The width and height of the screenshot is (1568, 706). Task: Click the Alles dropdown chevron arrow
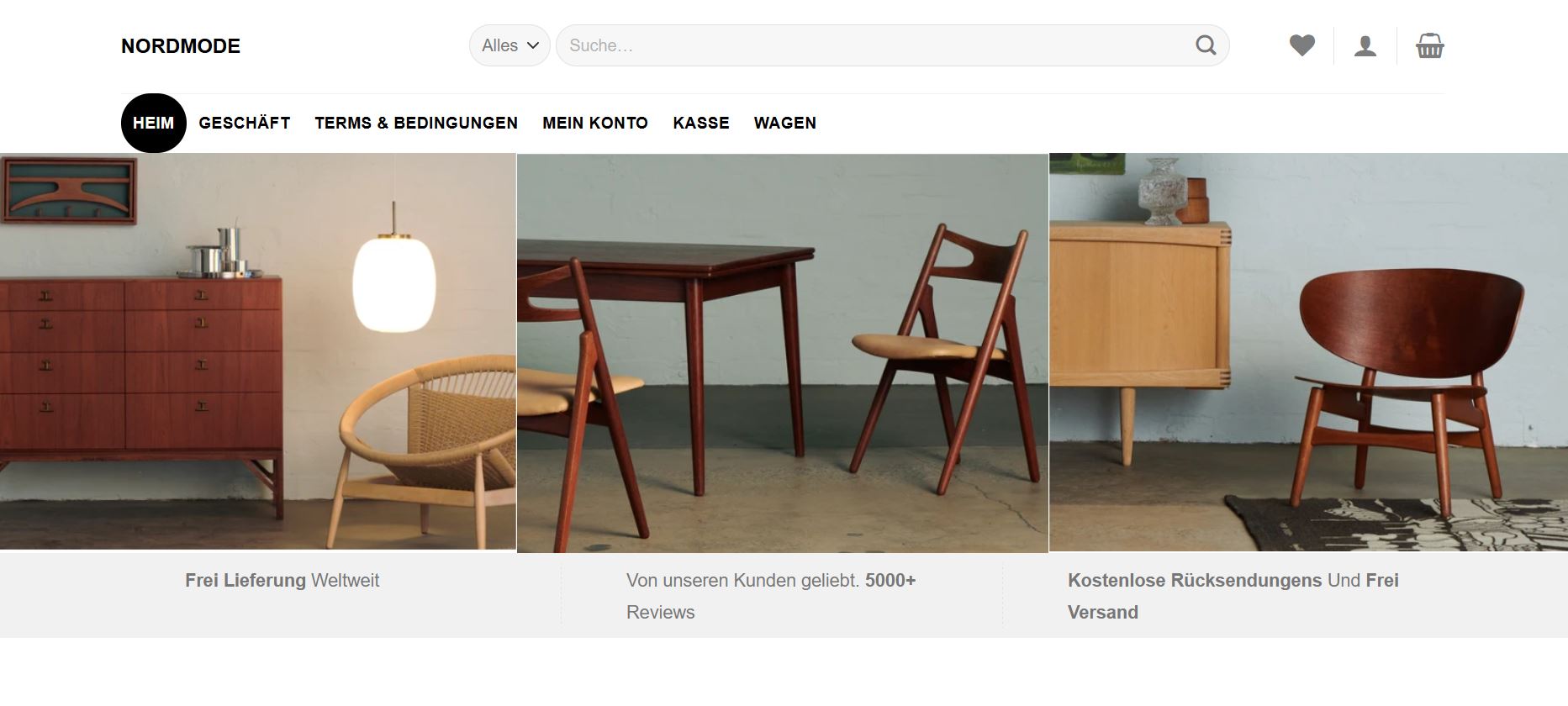[532, 46]
